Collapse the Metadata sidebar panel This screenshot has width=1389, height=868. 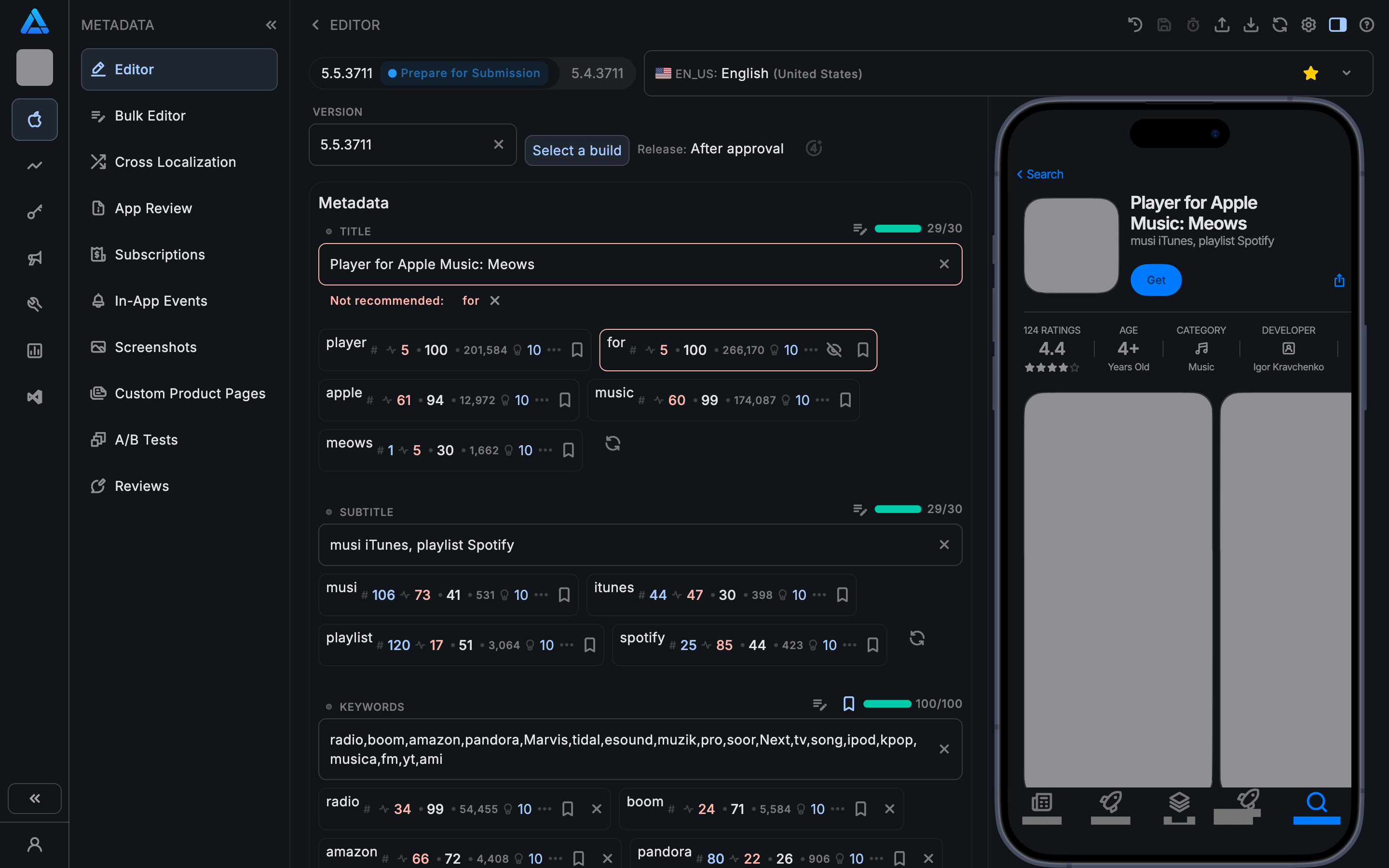pyautogui.click(x=271, y=25)
